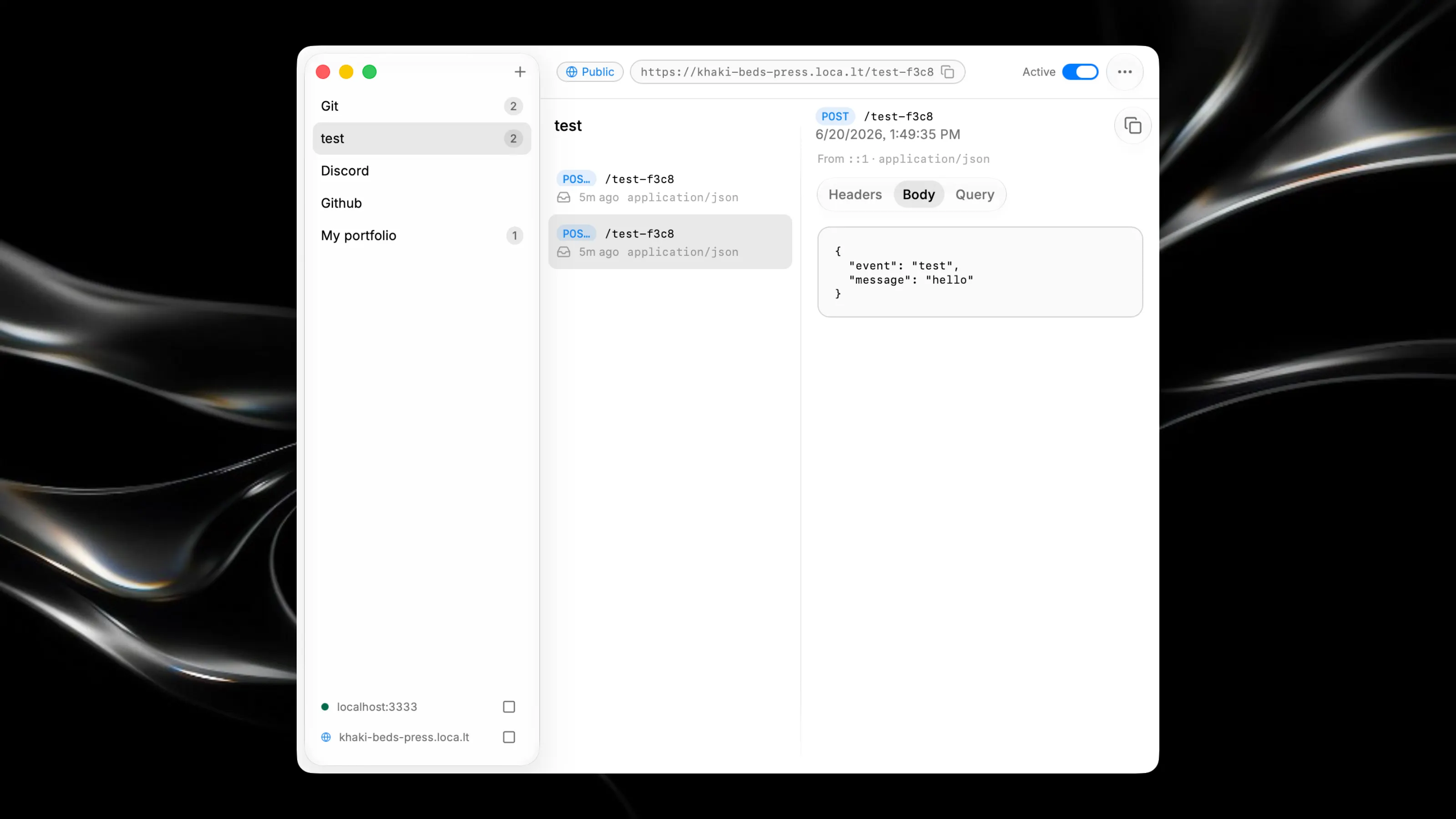Add a new endpoint with plus icon
Screen dimensions: 1456x819
coord(520,72)
